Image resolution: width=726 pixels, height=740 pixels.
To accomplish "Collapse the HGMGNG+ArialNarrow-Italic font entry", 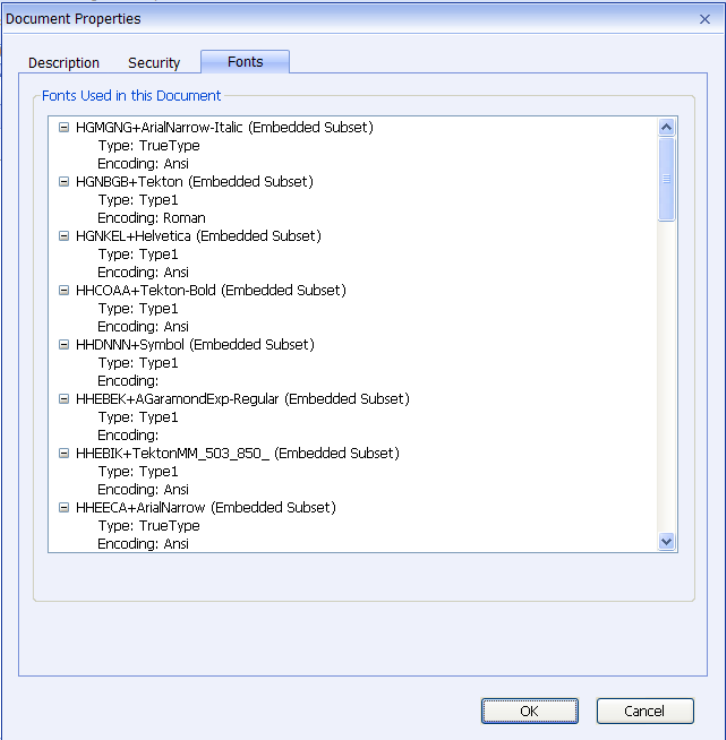I will point(64,127).
